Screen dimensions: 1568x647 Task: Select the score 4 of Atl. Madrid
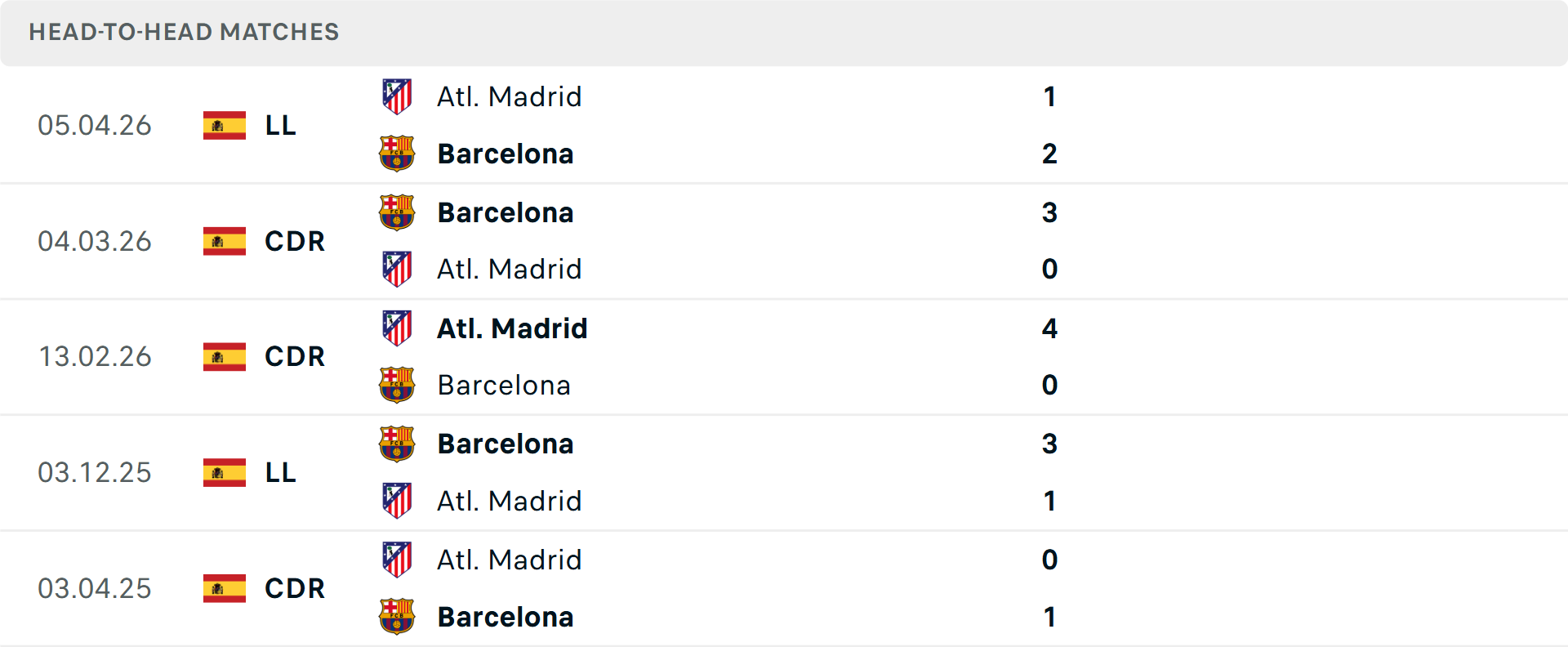coord(1050,328)
